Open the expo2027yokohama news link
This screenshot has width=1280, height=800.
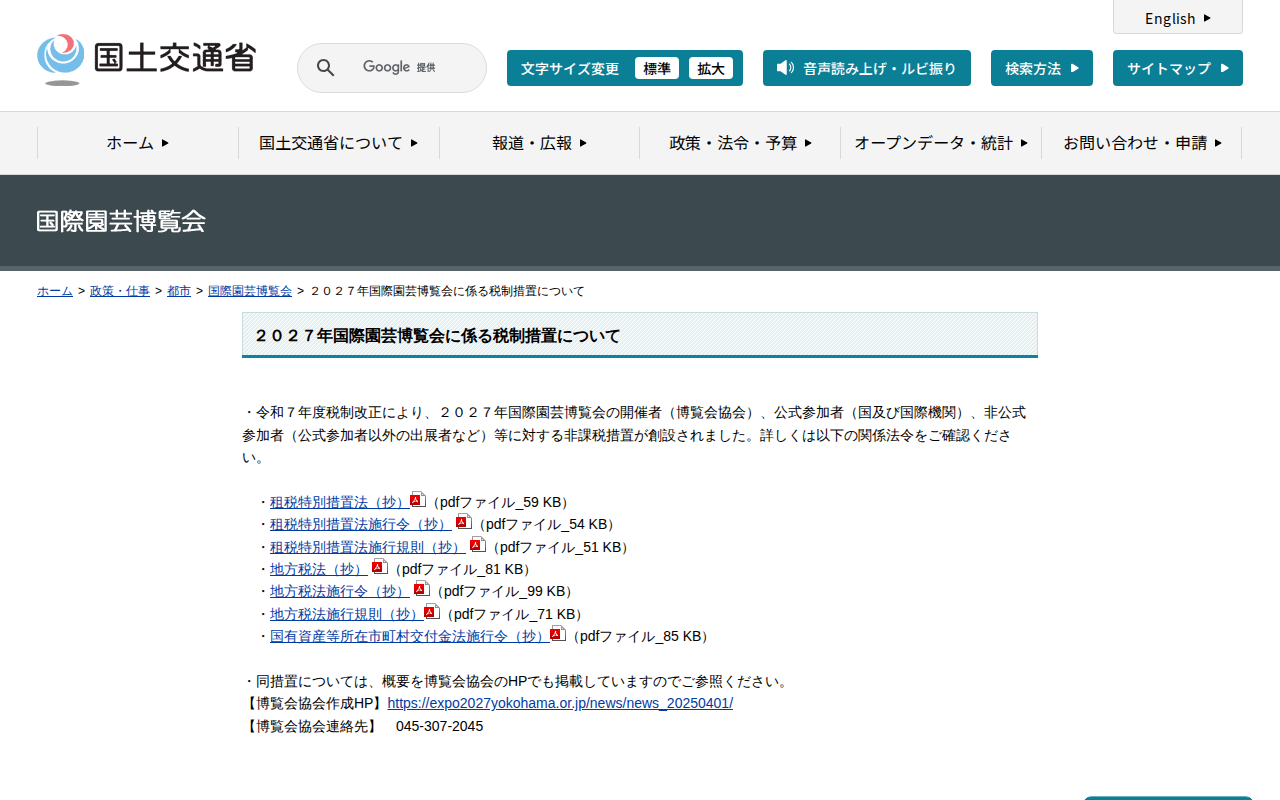tap(560, 703)
